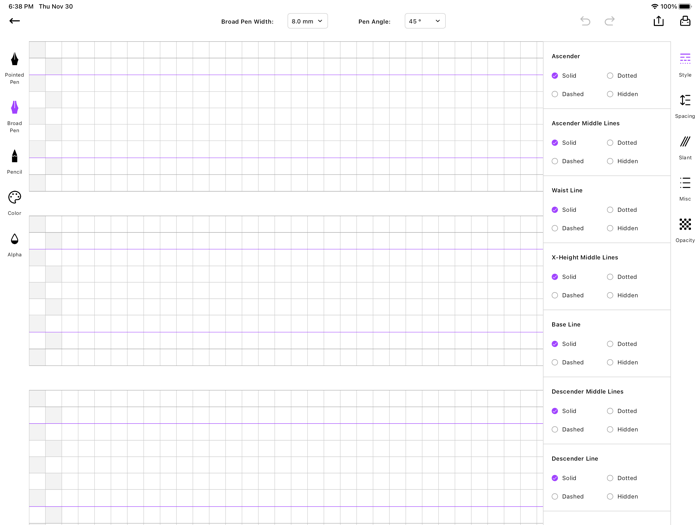The height and width of the screenshot is (525, 700).
Task: Set Descender Line to Dashed
Action: tap(568, 496)
